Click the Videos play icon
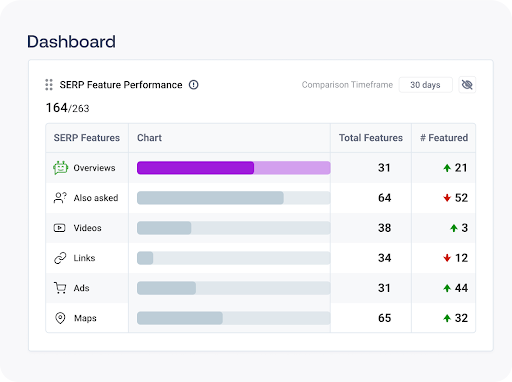 coord(60,228)
